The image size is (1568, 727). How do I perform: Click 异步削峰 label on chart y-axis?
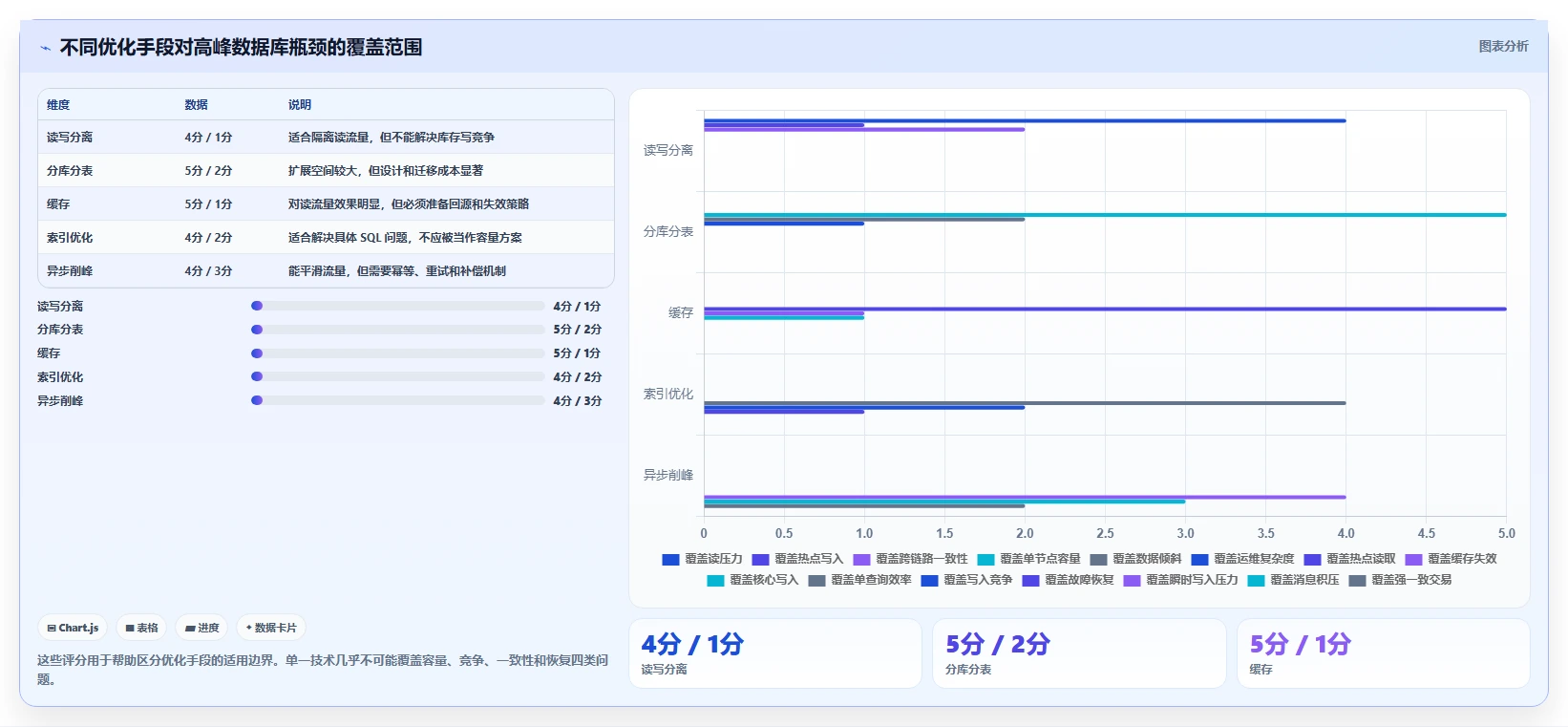(667, 475)
